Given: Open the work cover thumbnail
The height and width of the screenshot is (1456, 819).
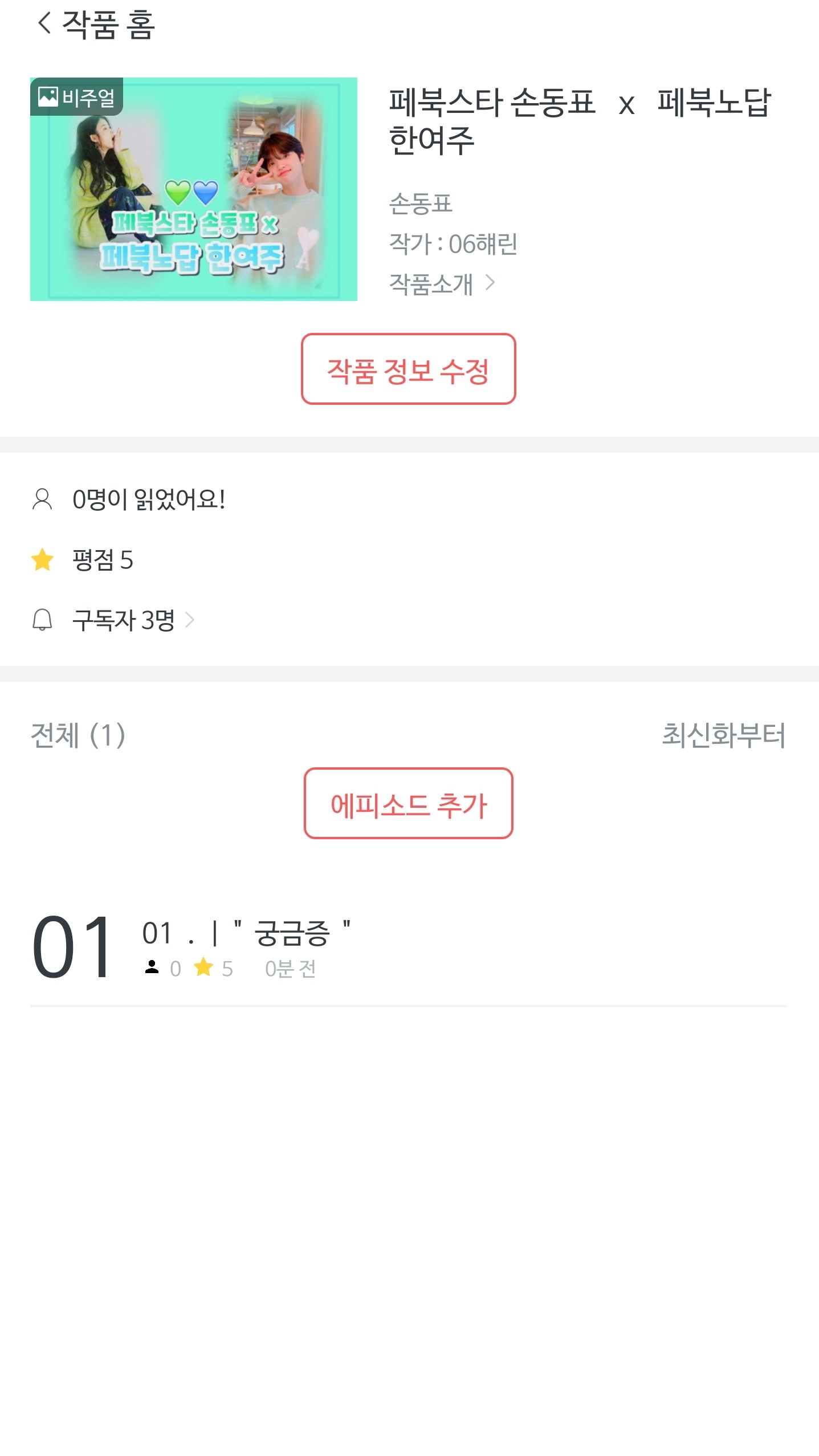Looking at the screenshot, I should (194, 189).
